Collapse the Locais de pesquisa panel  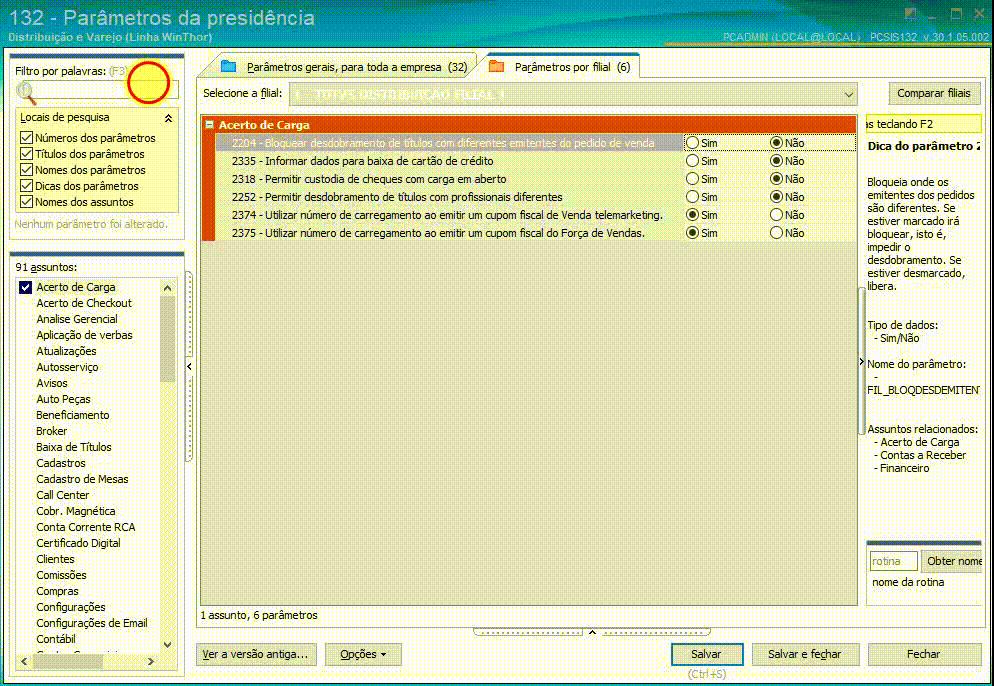tap(168, 118)
